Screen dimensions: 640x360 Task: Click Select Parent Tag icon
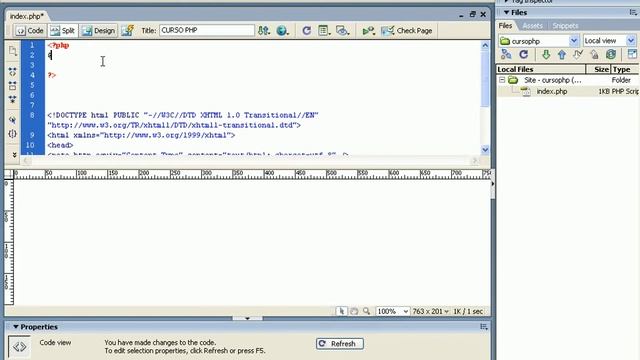point(13,120)
